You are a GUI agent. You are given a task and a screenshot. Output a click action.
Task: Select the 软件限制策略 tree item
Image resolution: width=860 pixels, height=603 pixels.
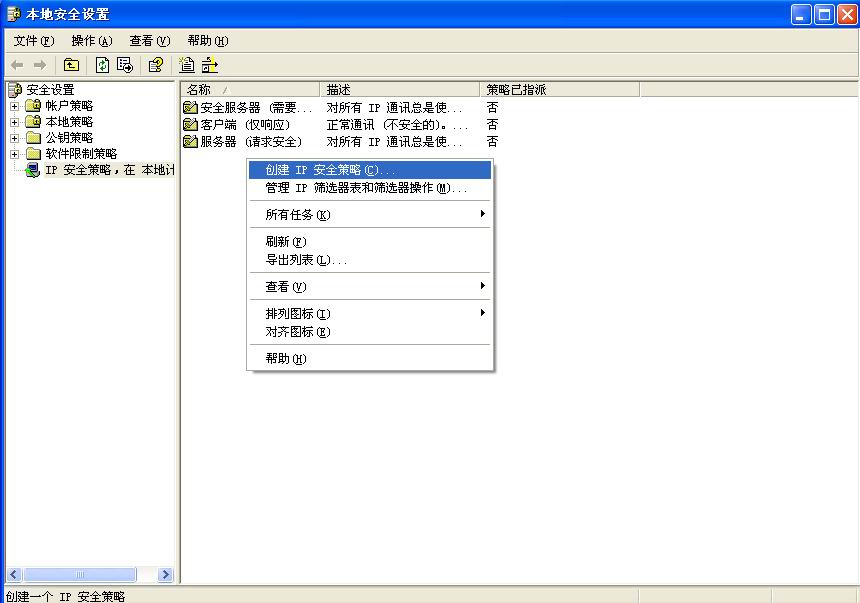point(81,153)
